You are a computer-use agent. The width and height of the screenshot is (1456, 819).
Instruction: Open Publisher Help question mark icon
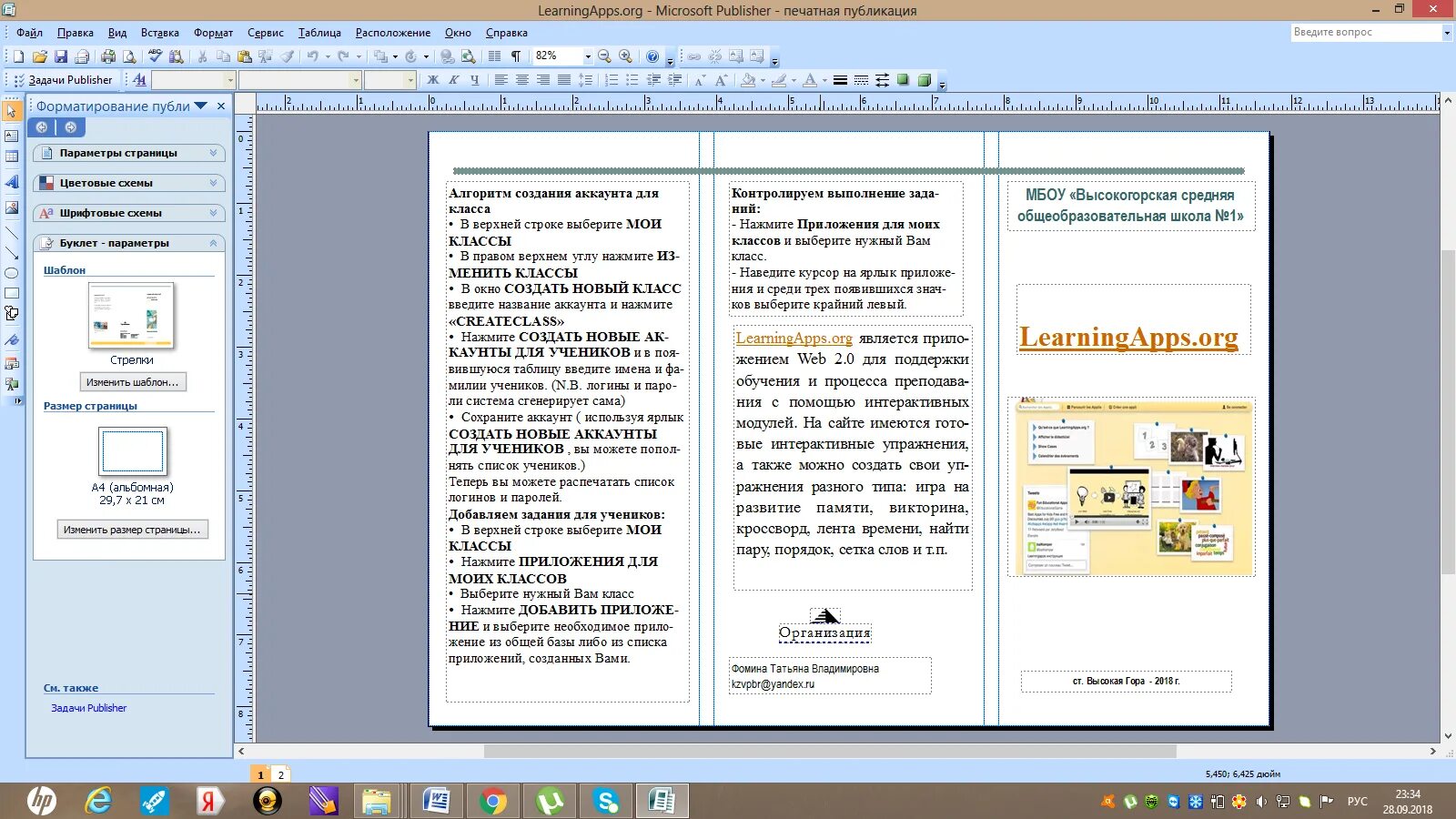[x=652, y=56]
